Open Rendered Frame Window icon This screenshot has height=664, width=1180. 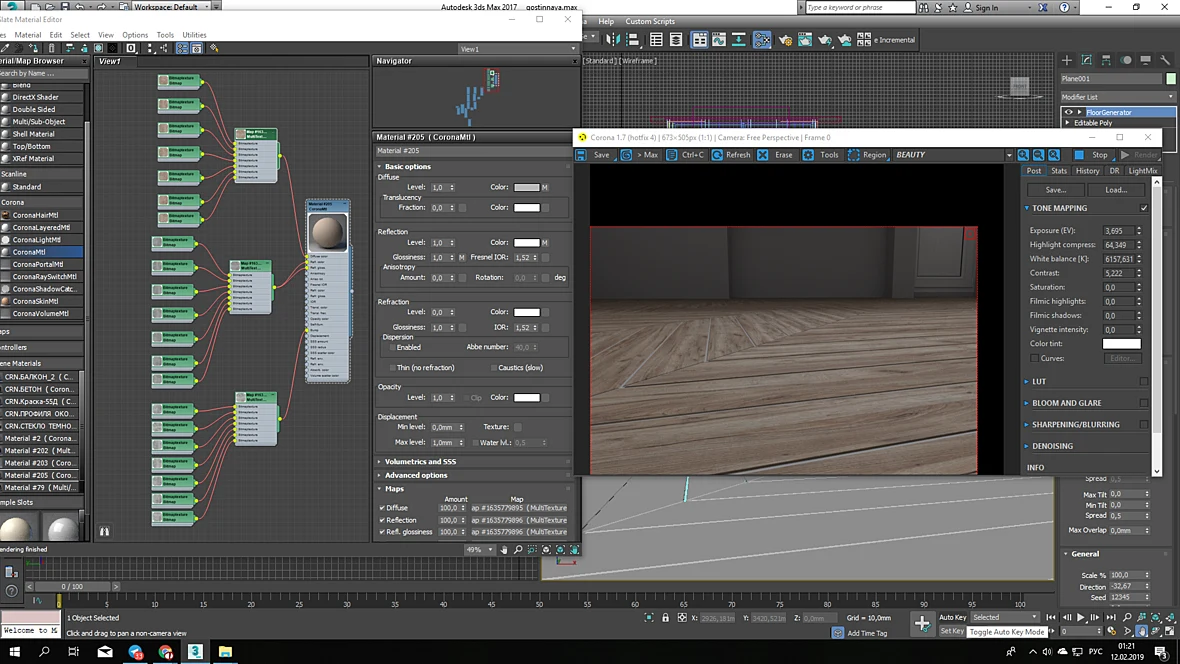[805, 40]
